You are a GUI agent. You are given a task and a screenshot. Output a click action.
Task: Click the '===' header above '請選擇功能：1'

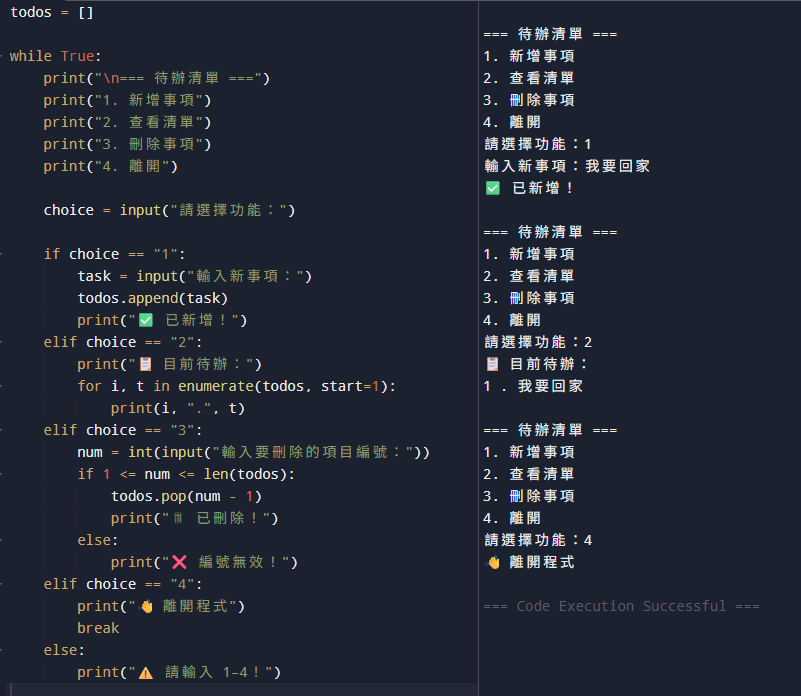550,34
